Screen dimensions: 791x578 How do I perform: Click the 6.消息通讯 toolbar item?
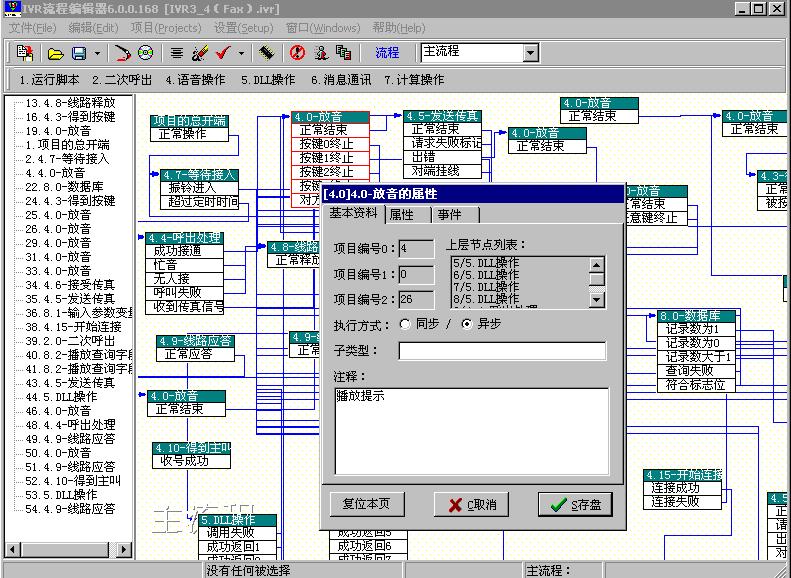tap(341, 80)
